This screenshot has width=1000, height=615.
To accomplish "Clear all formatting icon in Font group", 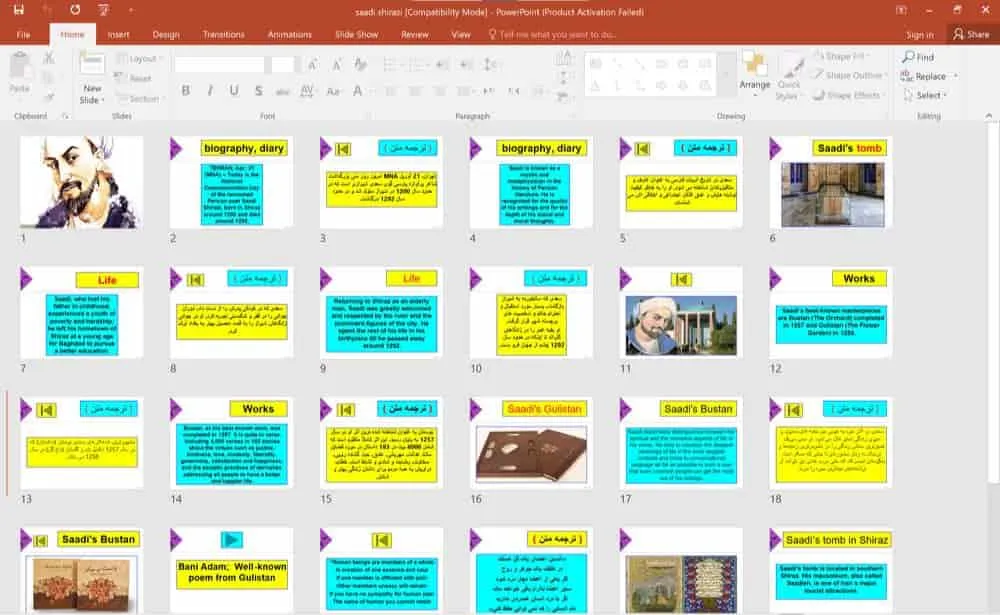I will coord(361,64).
